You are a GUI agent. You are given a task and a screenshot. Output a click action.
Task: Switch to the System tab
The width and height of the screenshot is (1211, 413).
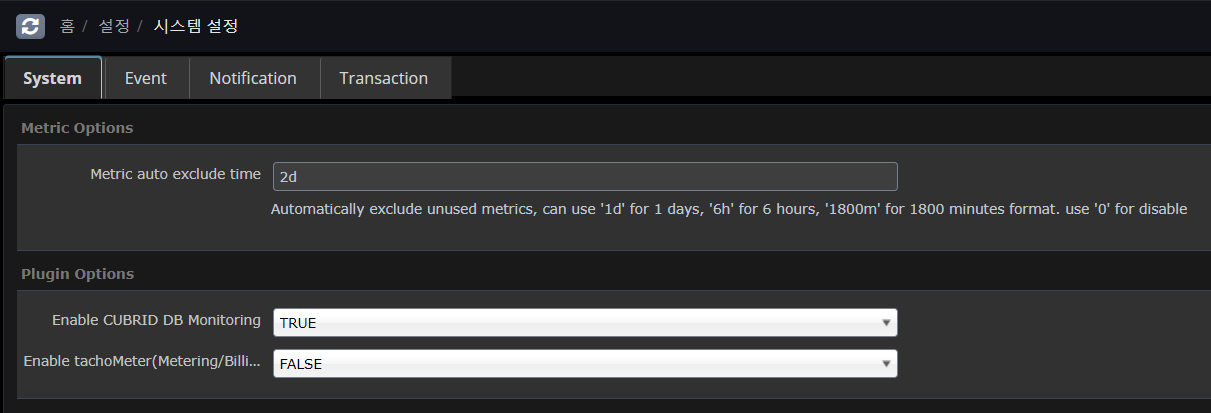(52, 78)
